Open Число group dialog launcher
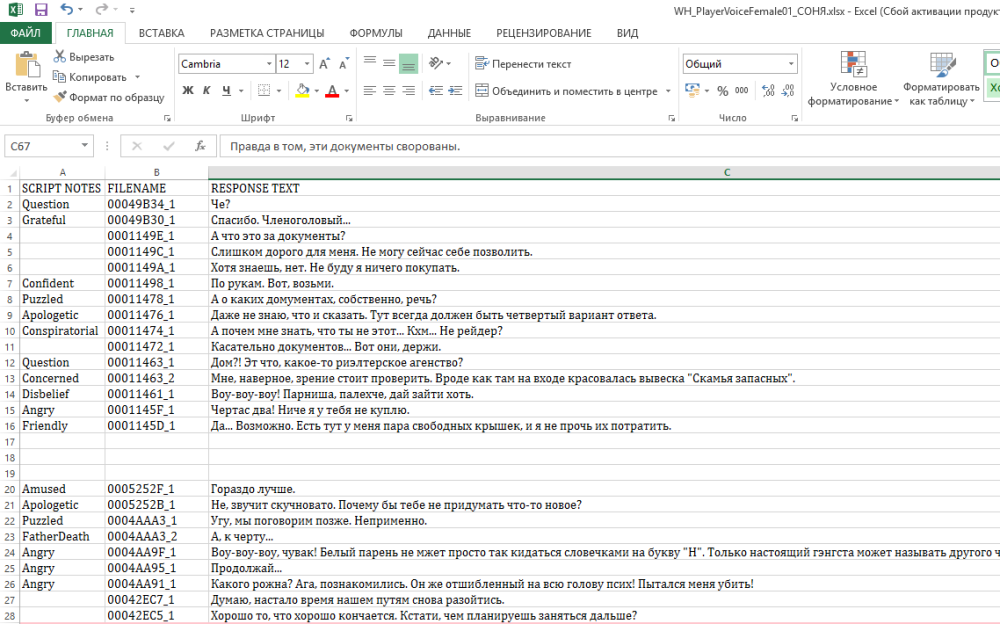Image resolution: width=1000 pixels, height=624 pixels. point(795,118)
